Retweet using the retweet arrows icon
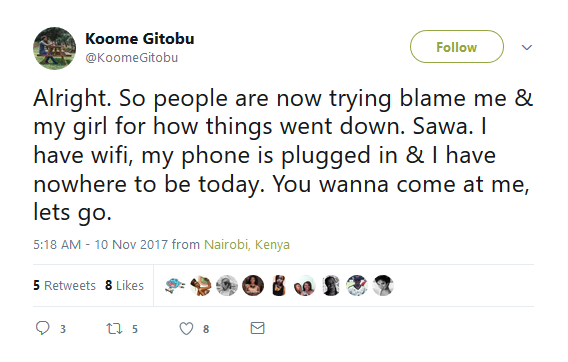This screenshot has height=362, width=568. 114,329
